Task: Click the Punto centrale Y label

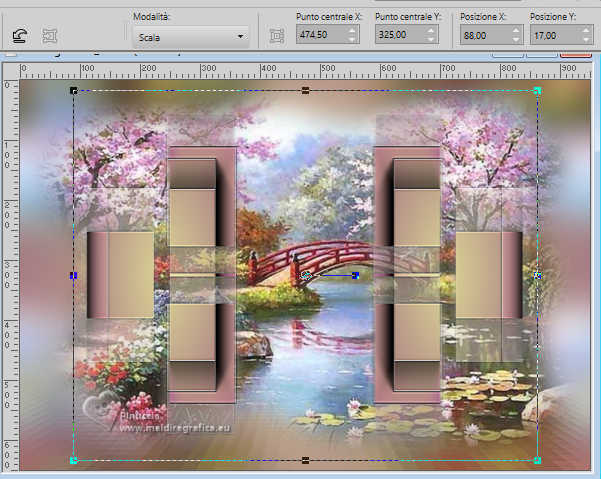Action: tap(408, 17)
